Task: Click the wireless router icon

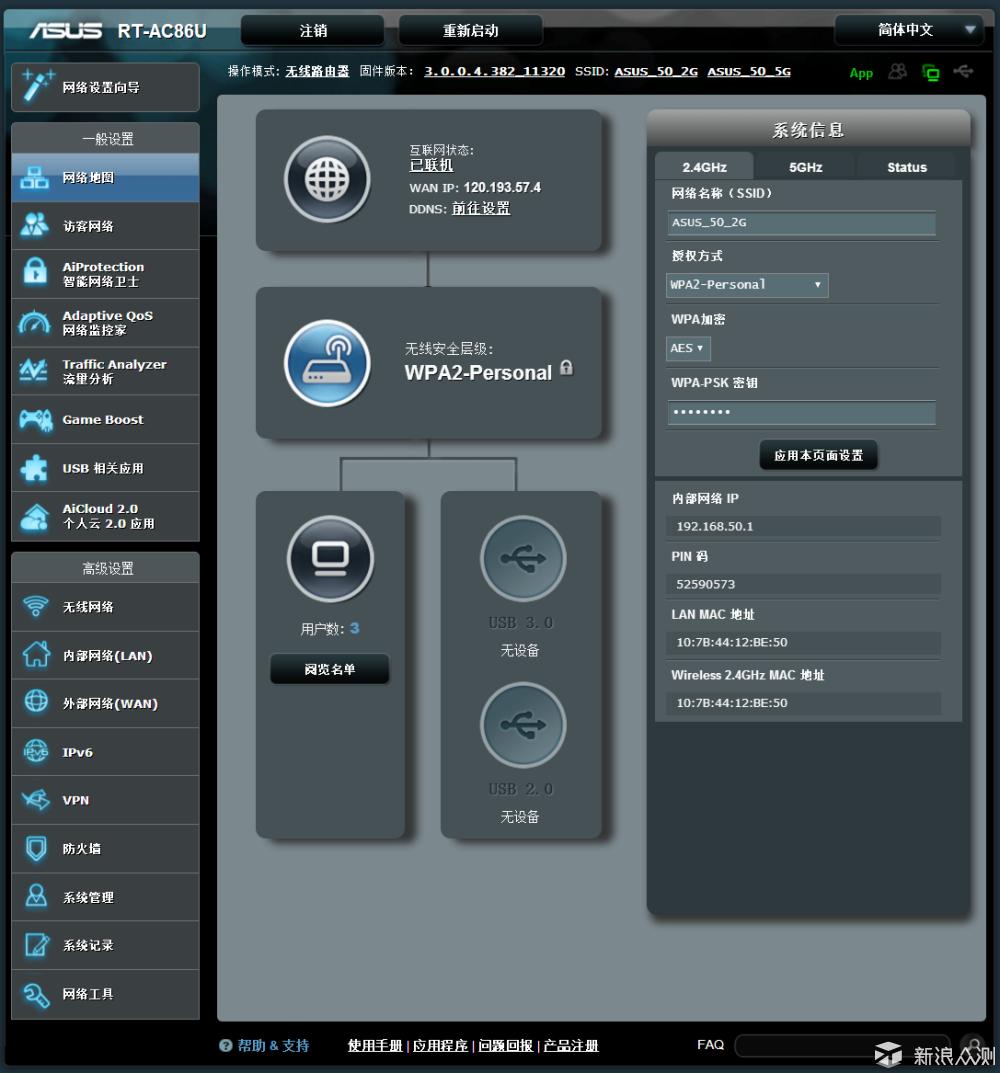Action: (327, 363)
